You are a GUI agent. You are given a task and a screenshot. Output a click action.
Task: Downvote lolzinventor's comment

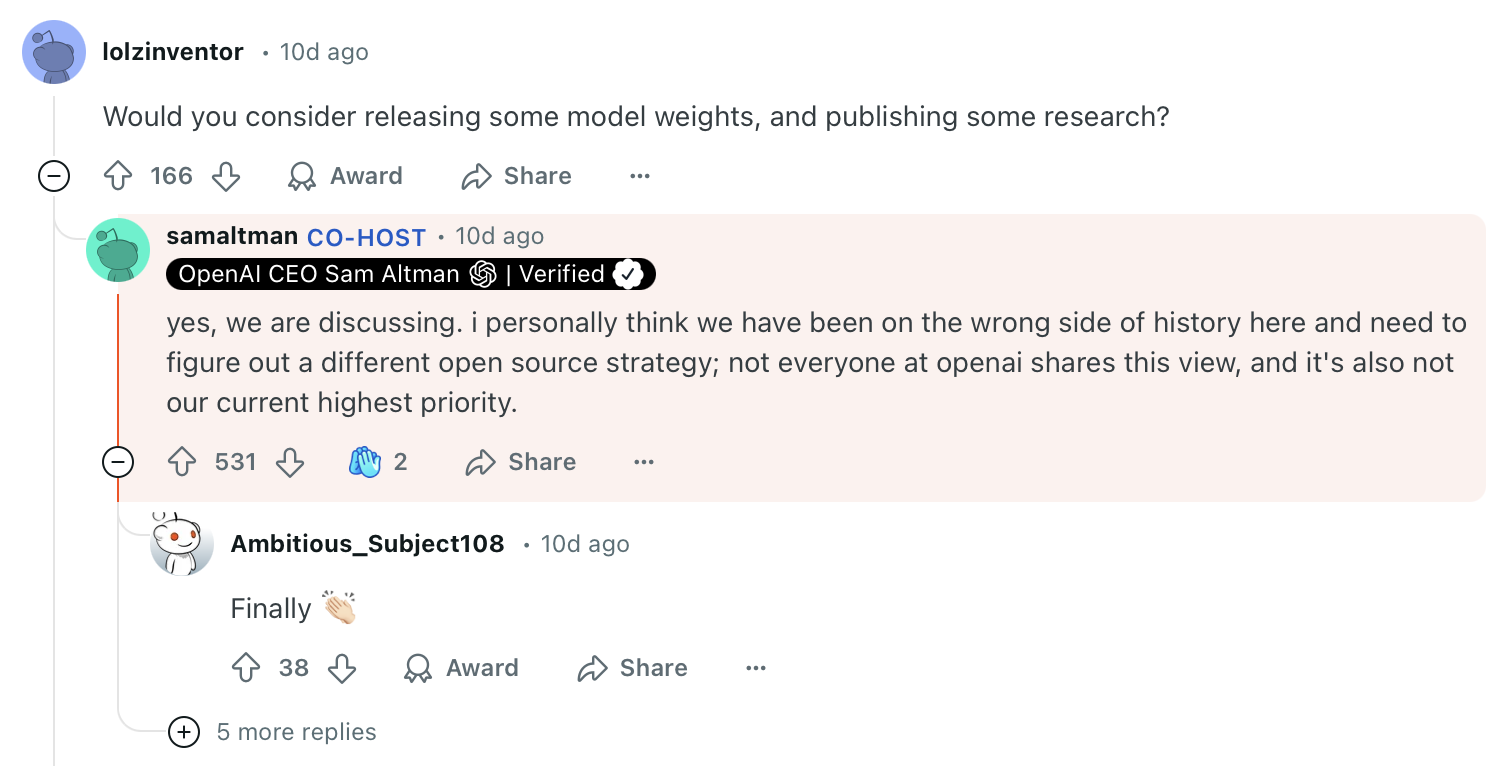[x=226, y=177]
